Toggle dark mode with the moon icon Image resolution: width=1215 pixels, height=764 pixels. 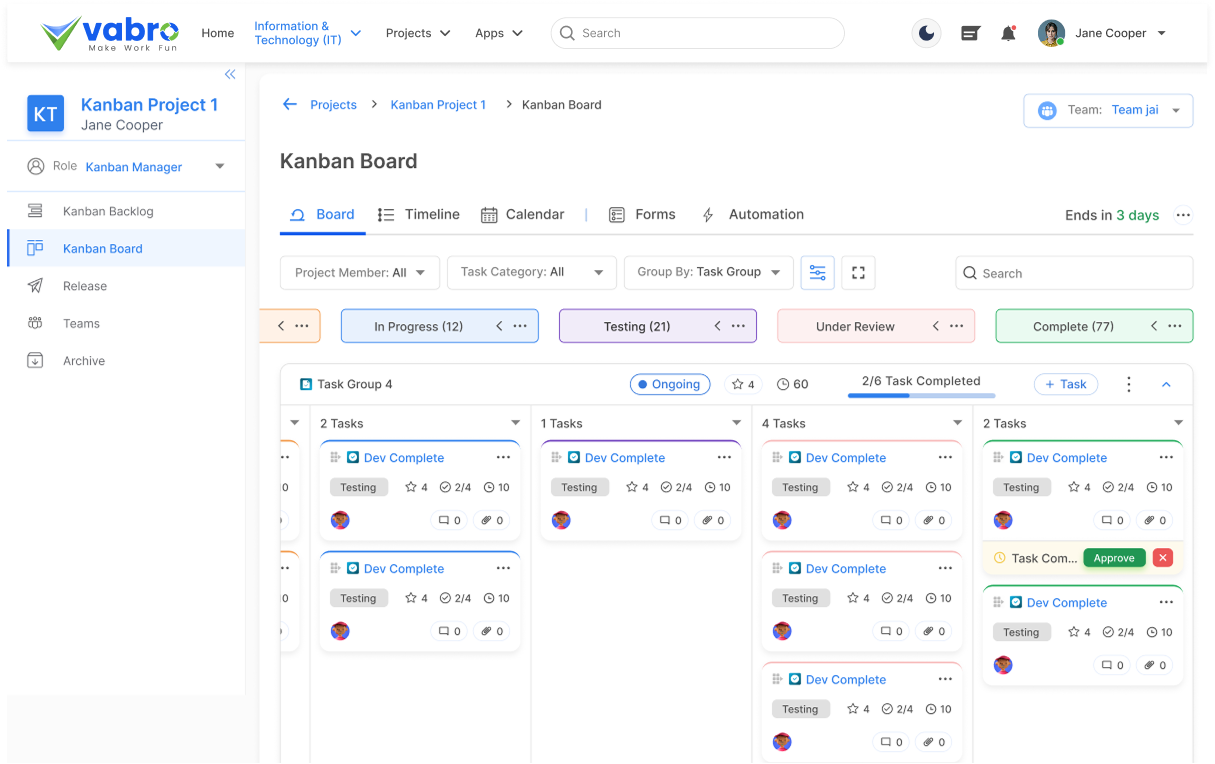pos(926,32)
